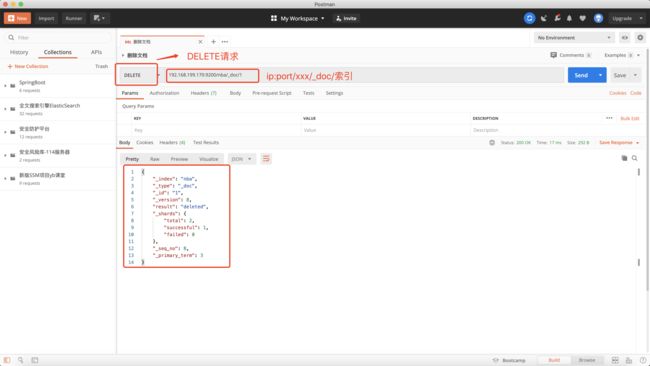Select the response Cookies tab
650x366 pixels.
coord(145,143)
